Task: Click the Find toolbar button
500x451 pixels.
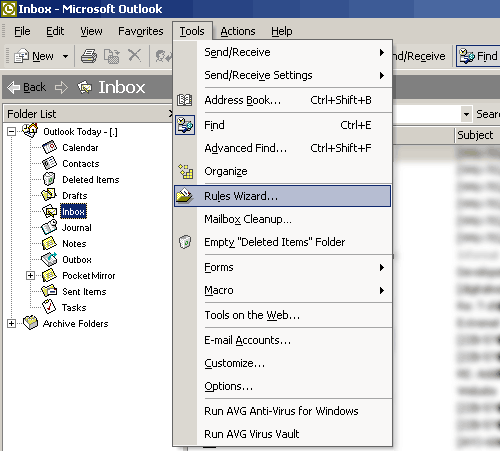Action: pyautogui.click(x=479, y=56)
